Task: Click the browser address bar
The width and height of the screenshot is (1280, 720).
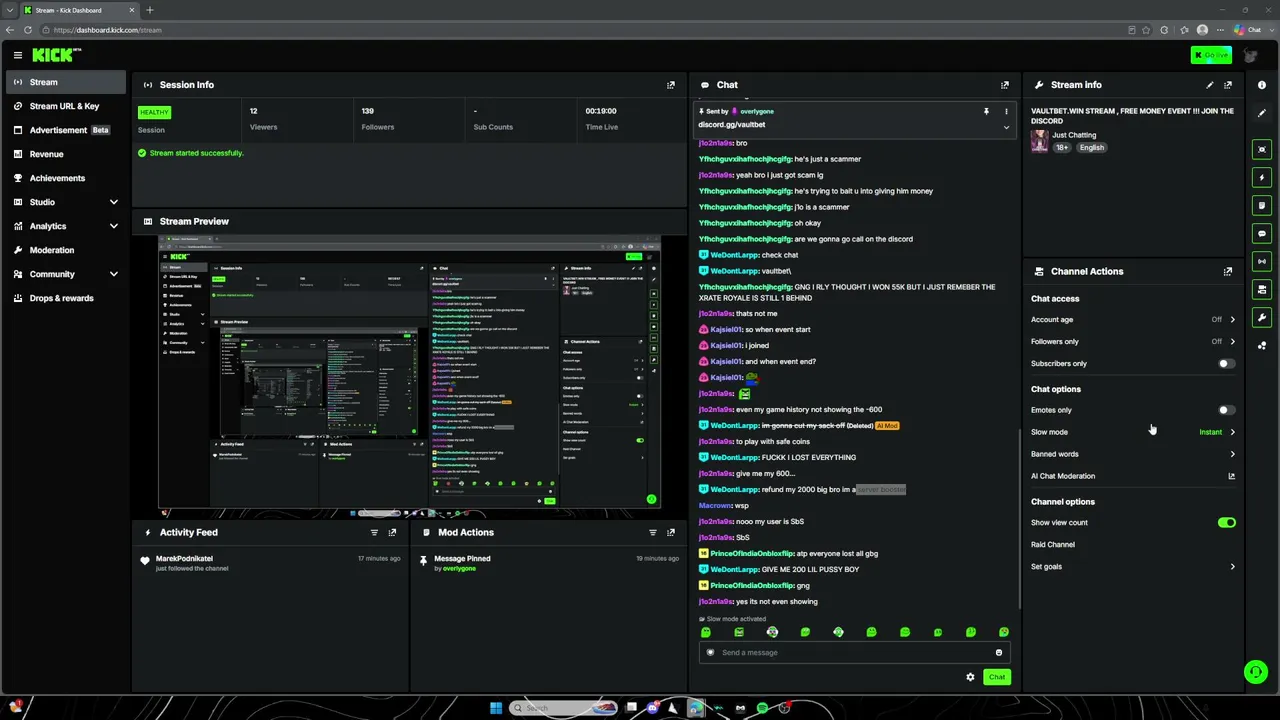Action: click(590, 30)
